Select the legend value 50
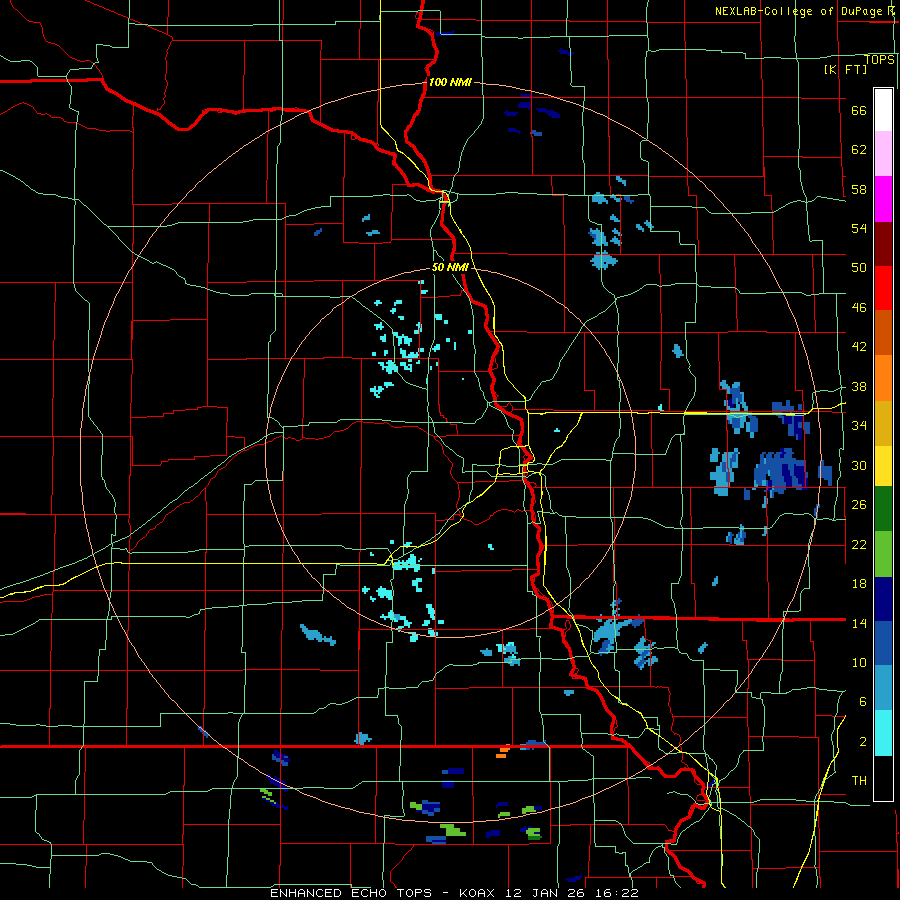This screenshot has height=900, width=900. pyautogui.click(x=859, y=267)
